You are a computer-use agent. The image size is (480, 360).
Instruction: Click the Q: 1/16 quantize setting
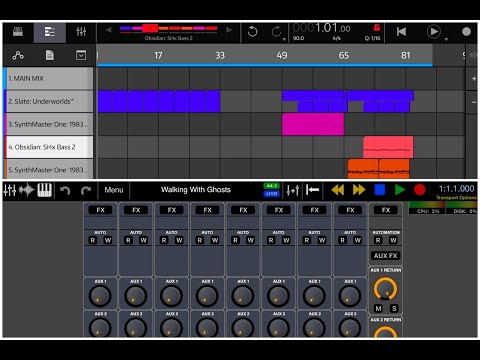pyautogui.click(x=372, y=38)
